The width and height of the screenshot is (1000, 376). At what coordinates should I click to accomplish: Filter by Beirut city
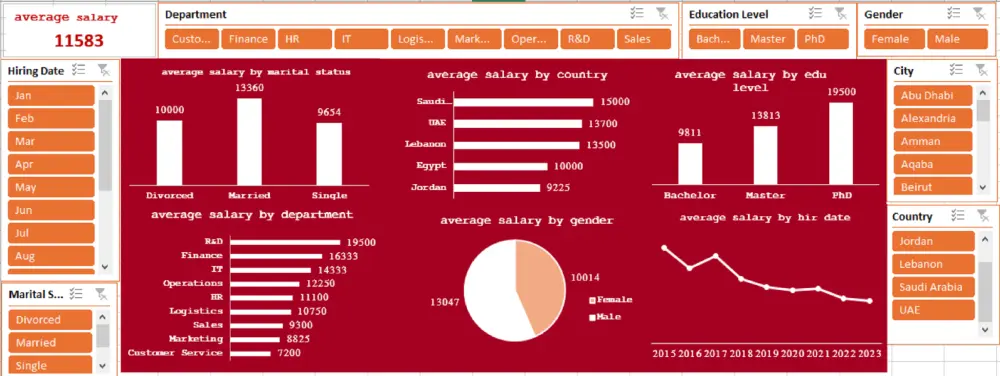[932, 187]
